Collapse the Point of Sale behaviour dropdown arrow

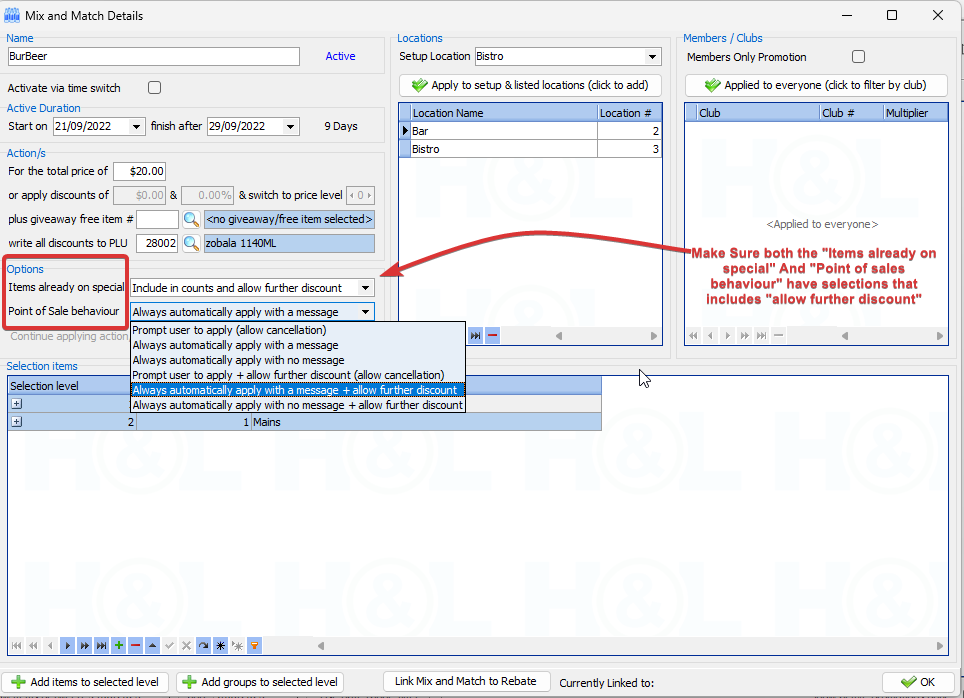pos(366,312)
